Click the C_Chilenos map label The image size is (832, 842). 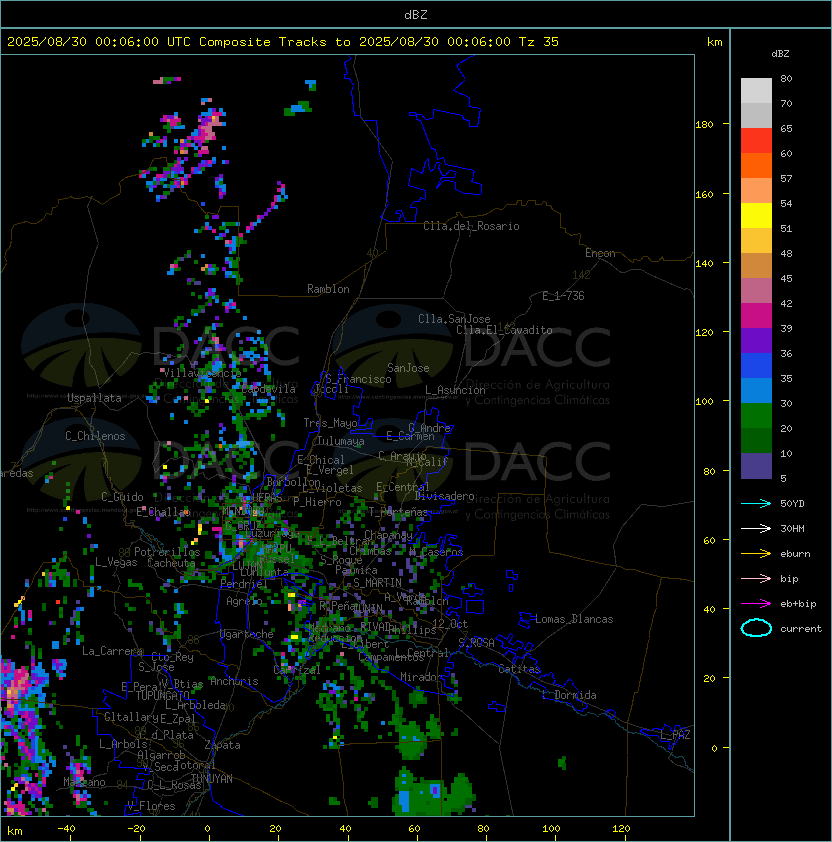pos(95,436)
